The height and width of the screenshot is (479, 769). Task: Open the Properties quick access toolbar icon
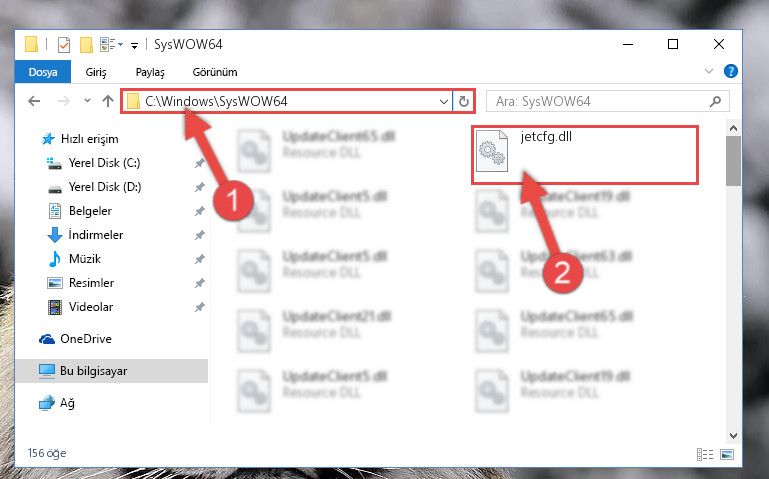coord(64,45)
